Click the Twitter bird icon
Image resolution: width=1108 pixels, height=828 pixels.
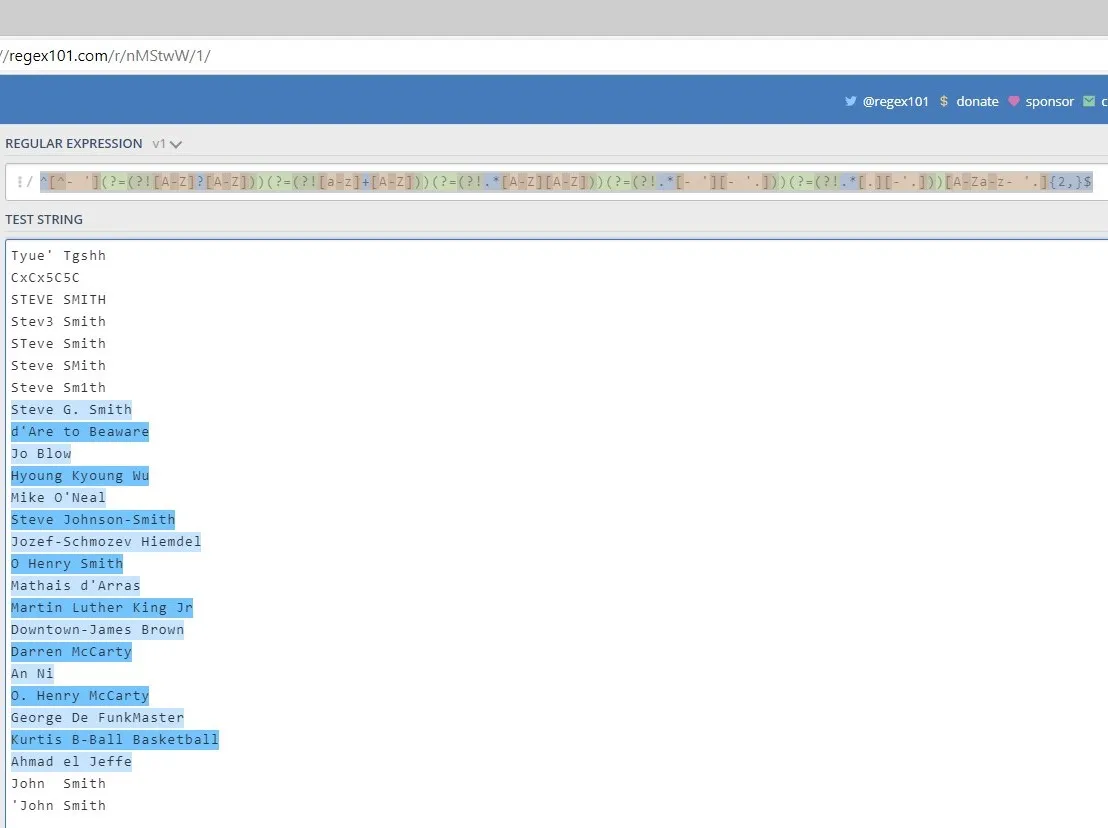(x=851, y=101)
